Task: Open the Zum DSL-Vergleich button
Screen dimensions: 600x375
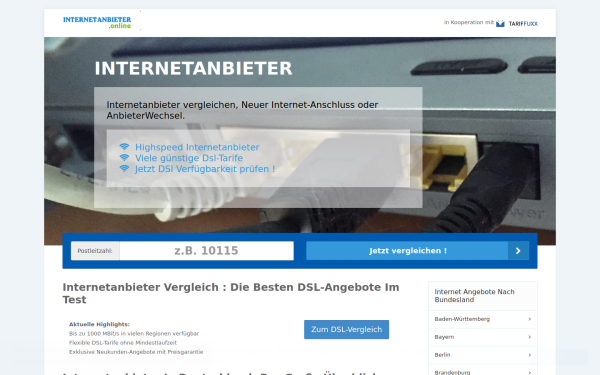Action: (x=346, y=329)
